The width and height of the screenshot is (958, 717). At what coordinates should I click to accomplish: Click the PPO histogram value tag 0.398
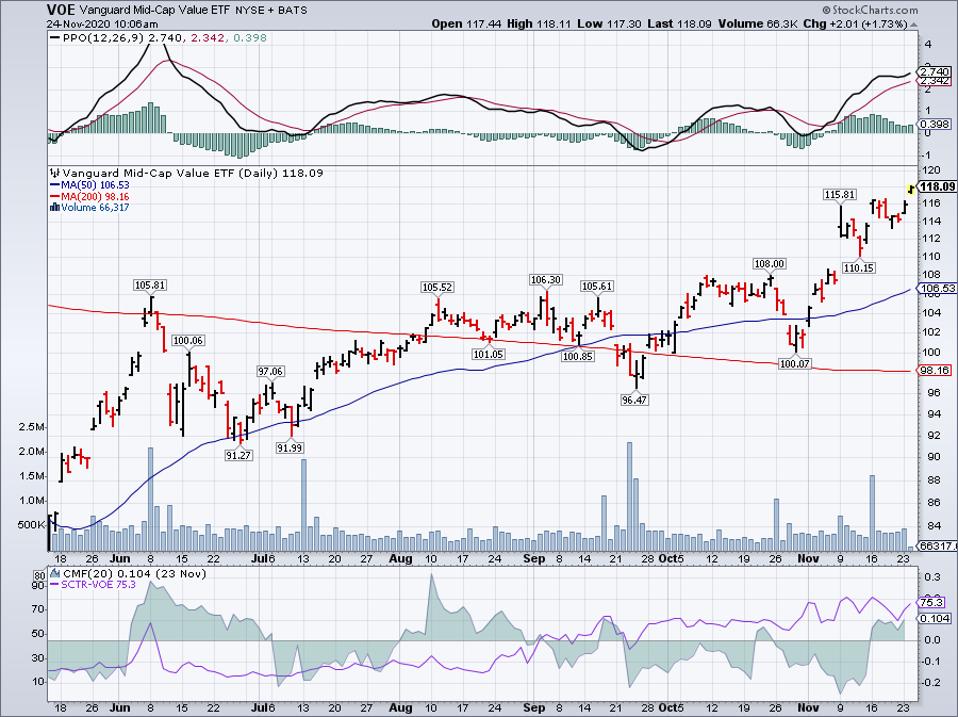click(934, 124)
